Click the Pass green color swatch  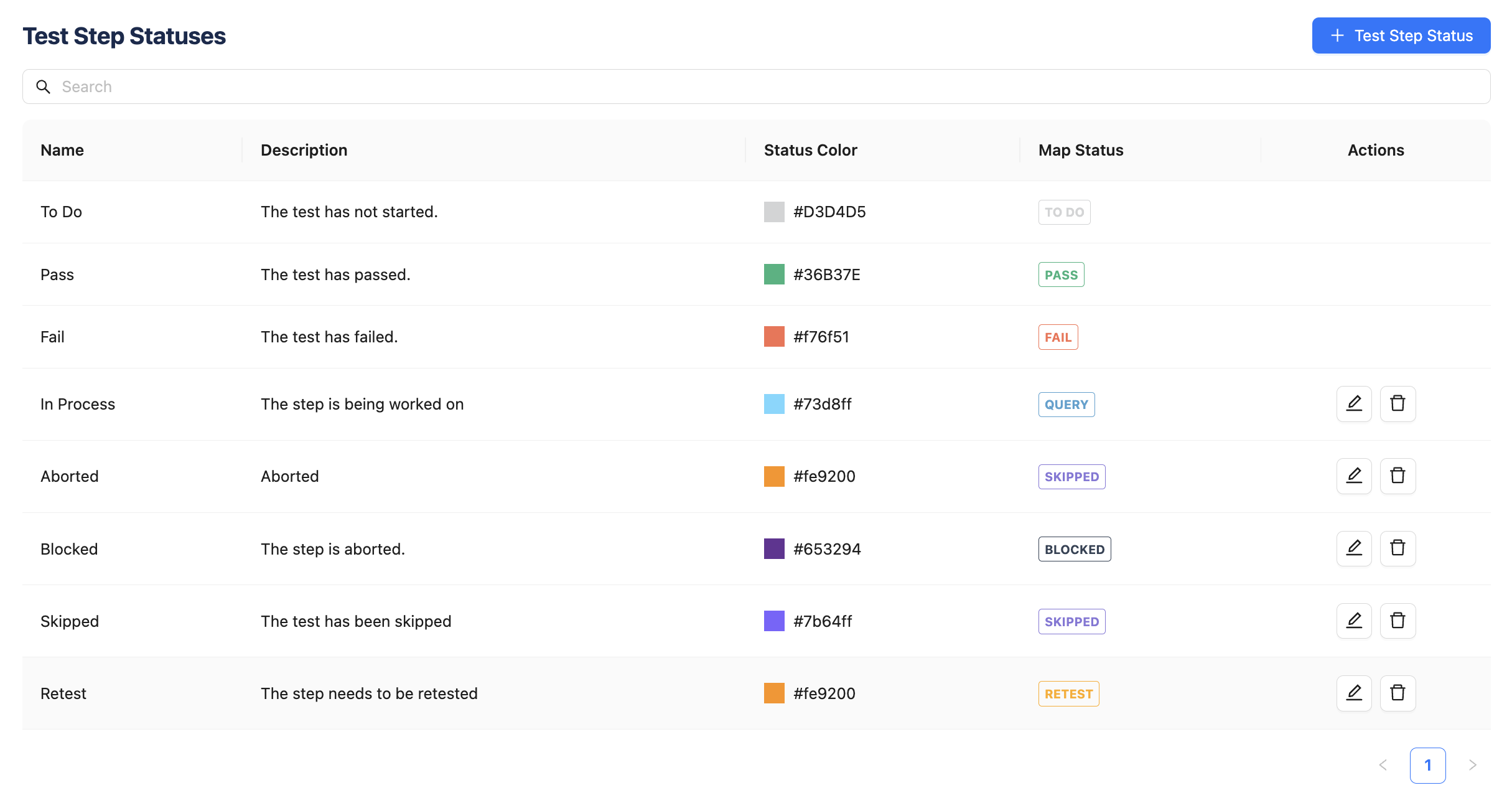coord(774,275)
